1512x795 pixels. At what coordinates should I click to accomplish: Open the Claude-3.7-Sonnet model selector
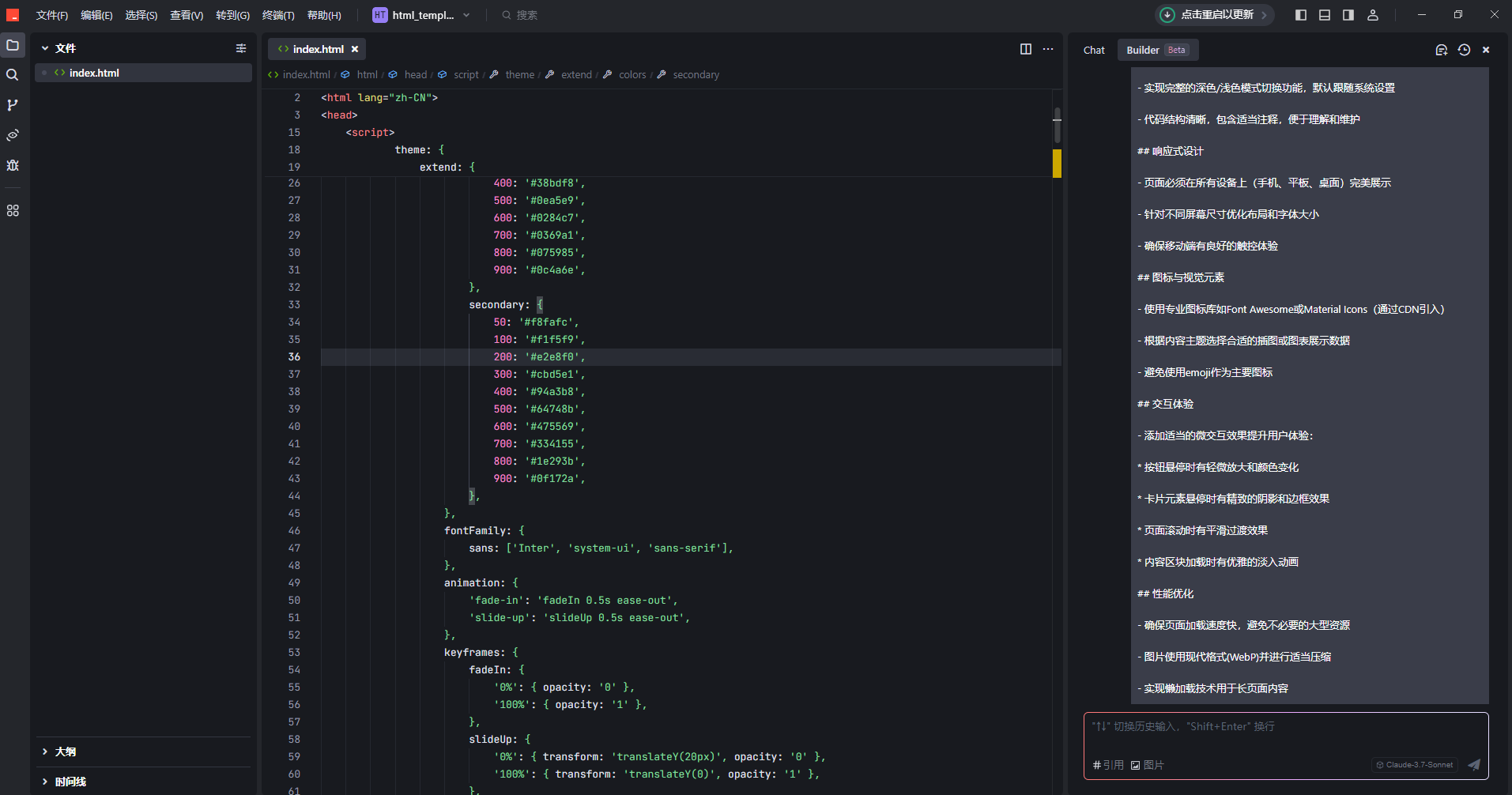click(x=1415, y=764)
